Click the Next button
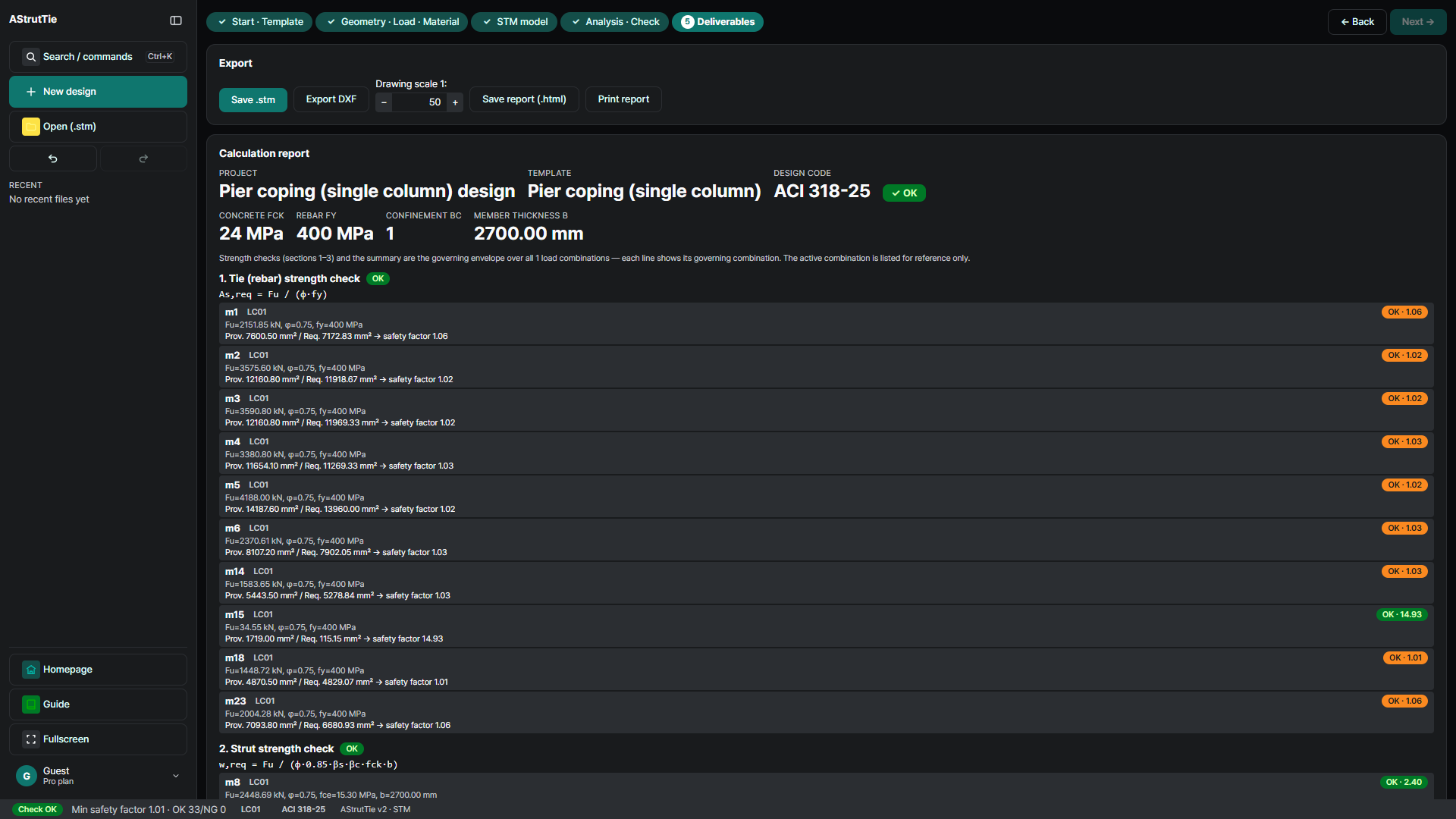 (1417, 22)
